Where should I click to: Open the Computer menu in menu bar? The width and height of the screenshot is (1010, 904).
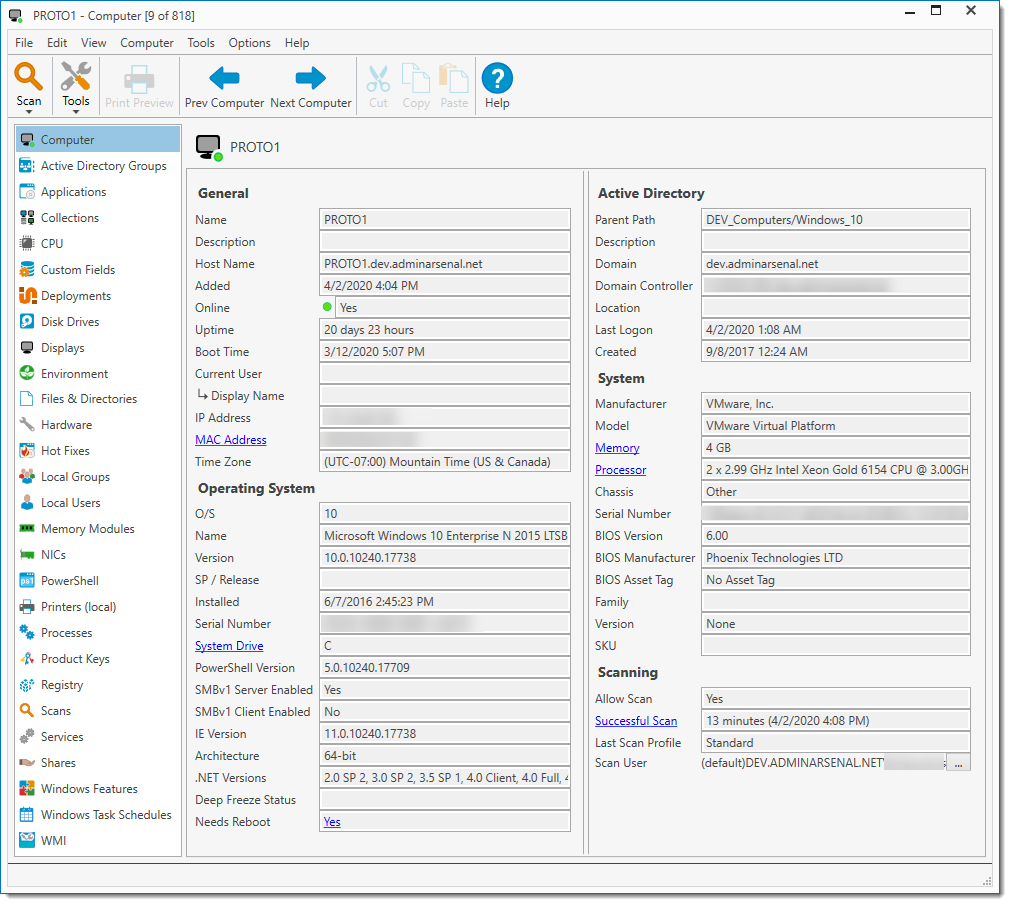[x=147, y=43]
